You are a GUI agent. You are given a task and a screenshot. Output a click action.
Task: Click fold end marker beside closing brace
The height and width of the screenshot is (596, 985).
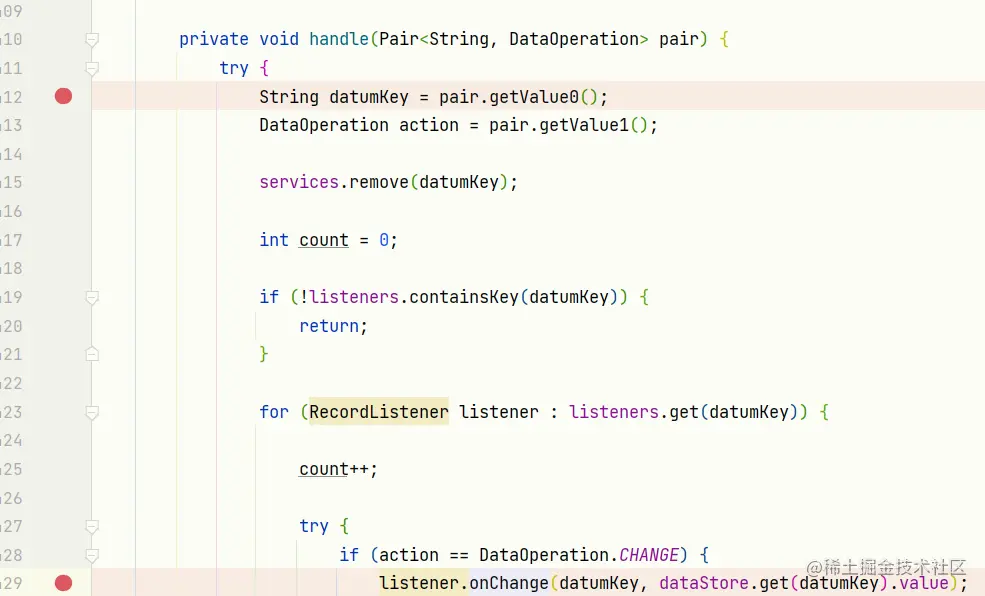point(92,354)
